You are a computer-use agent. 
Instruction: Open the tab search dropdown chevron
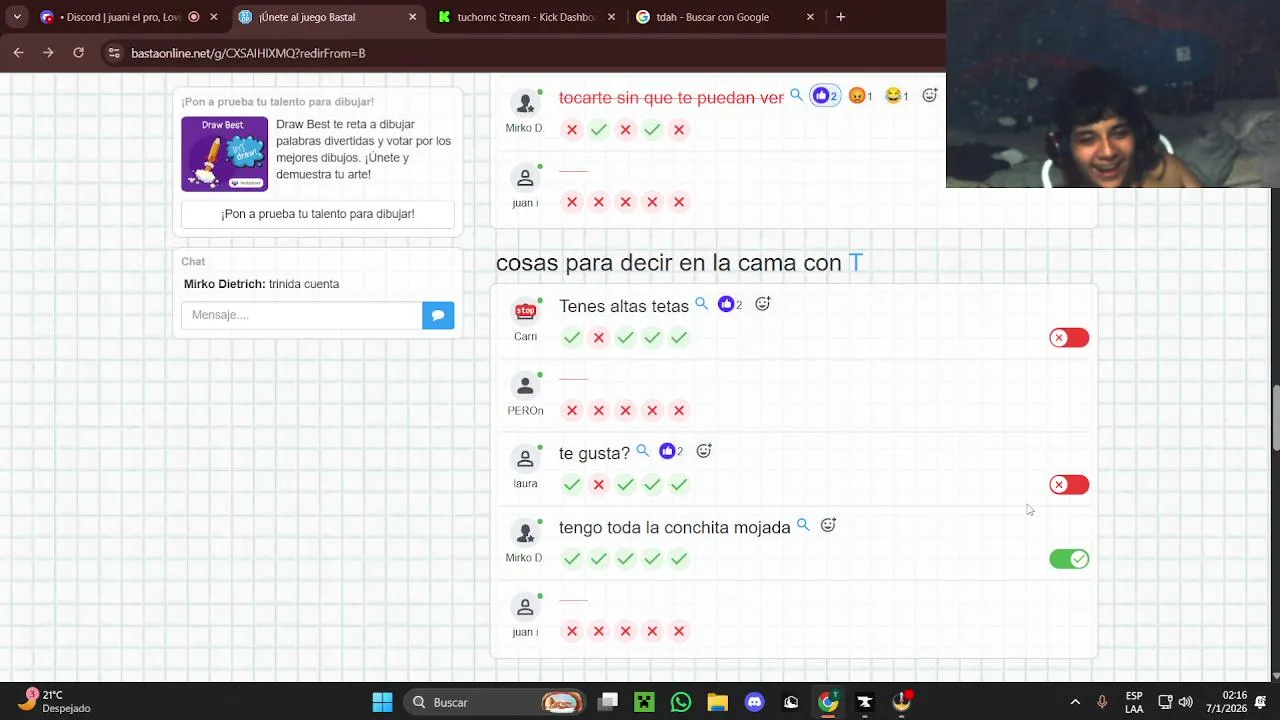(17, 17)
